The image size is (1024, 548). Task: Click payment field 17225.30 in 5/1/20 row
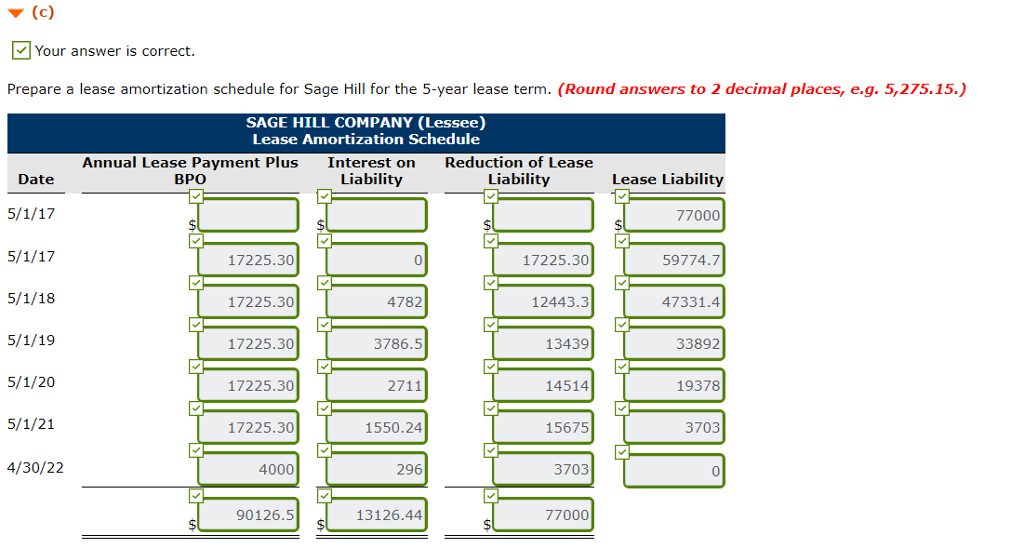click(x=248, y=385)
